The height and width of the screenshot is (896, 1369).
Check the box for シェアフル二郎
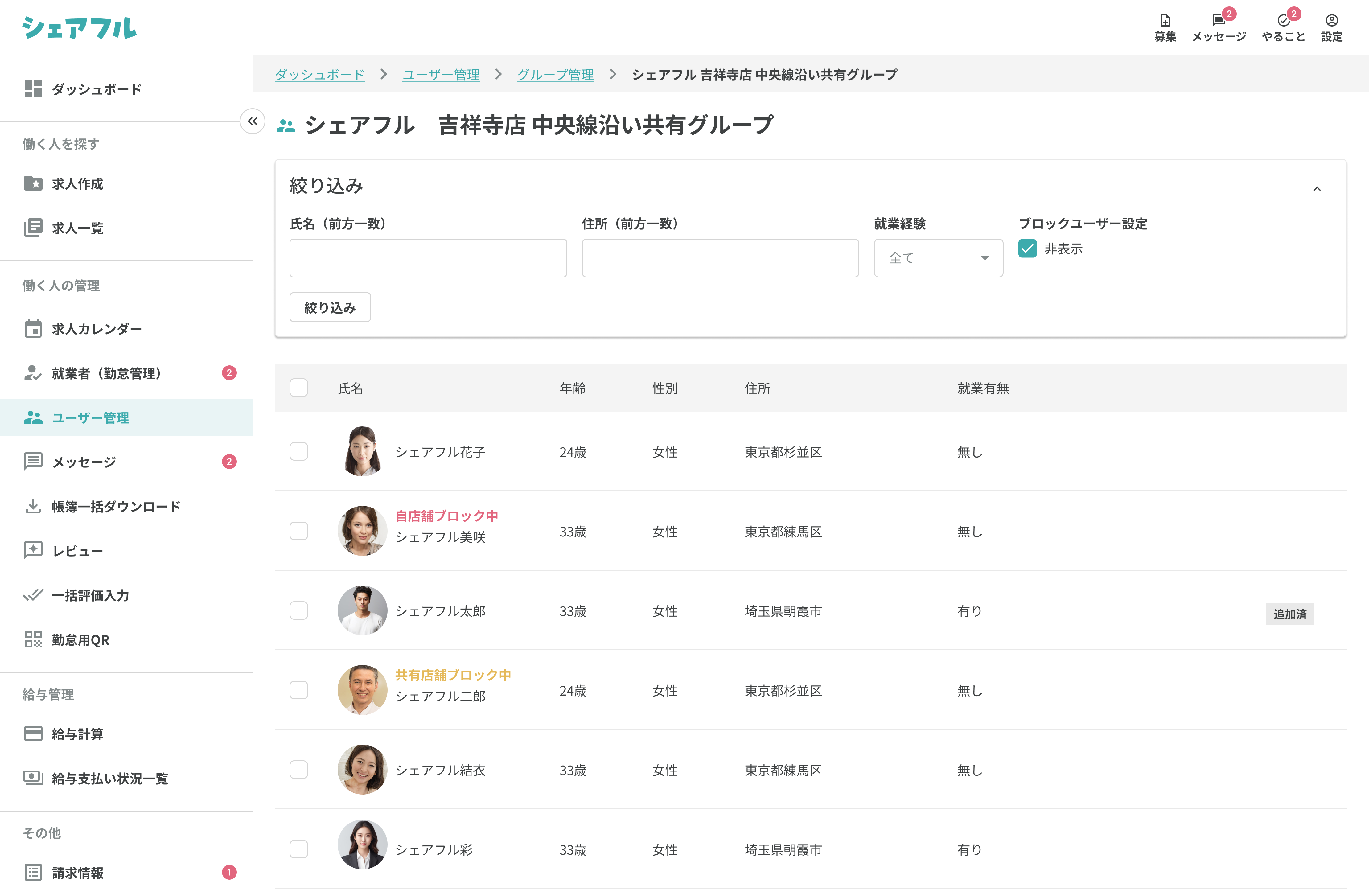coord(298,690)
